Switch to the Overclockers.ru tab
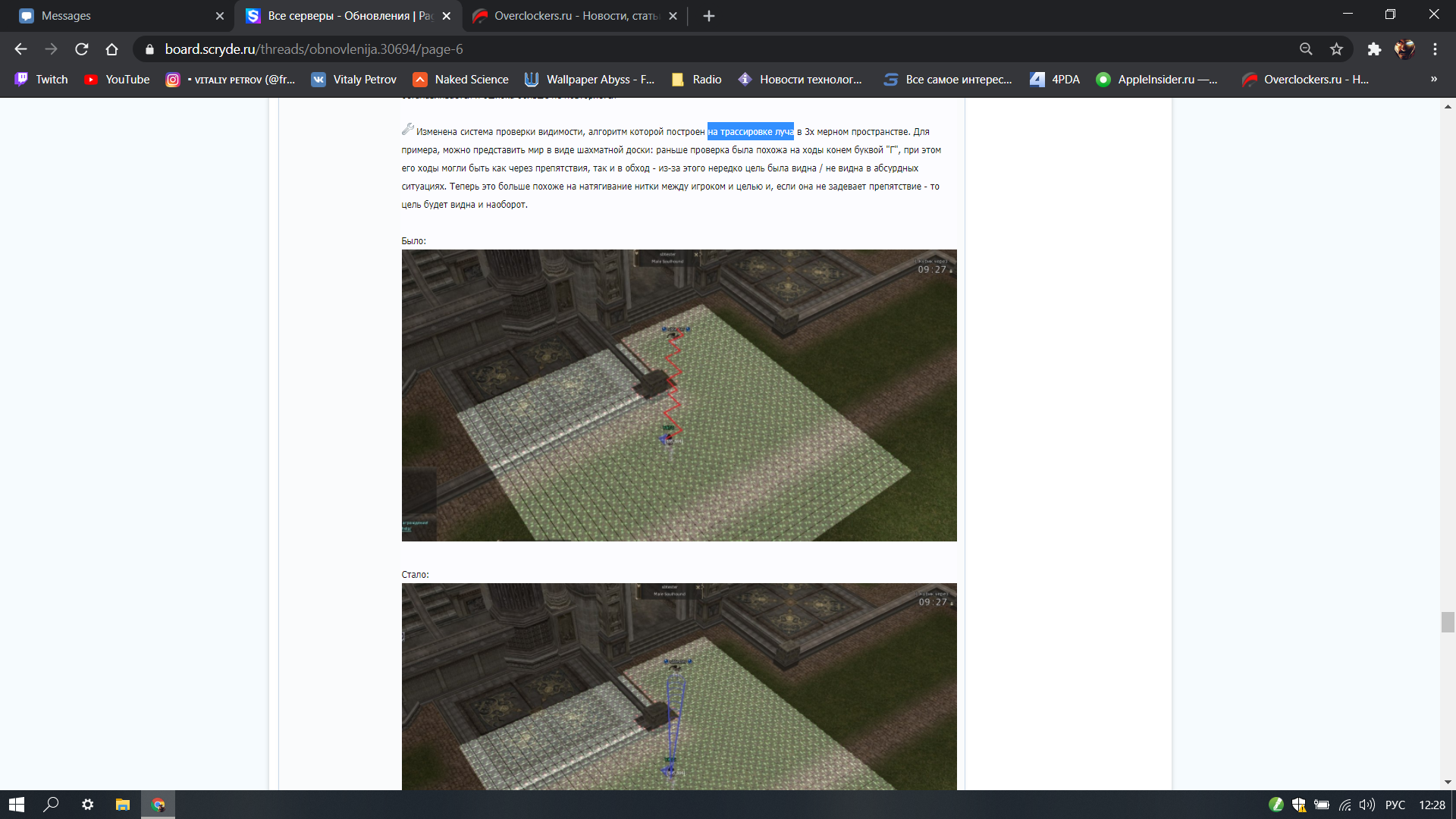This screenshot has width=1456, height=819. point(570,15)
